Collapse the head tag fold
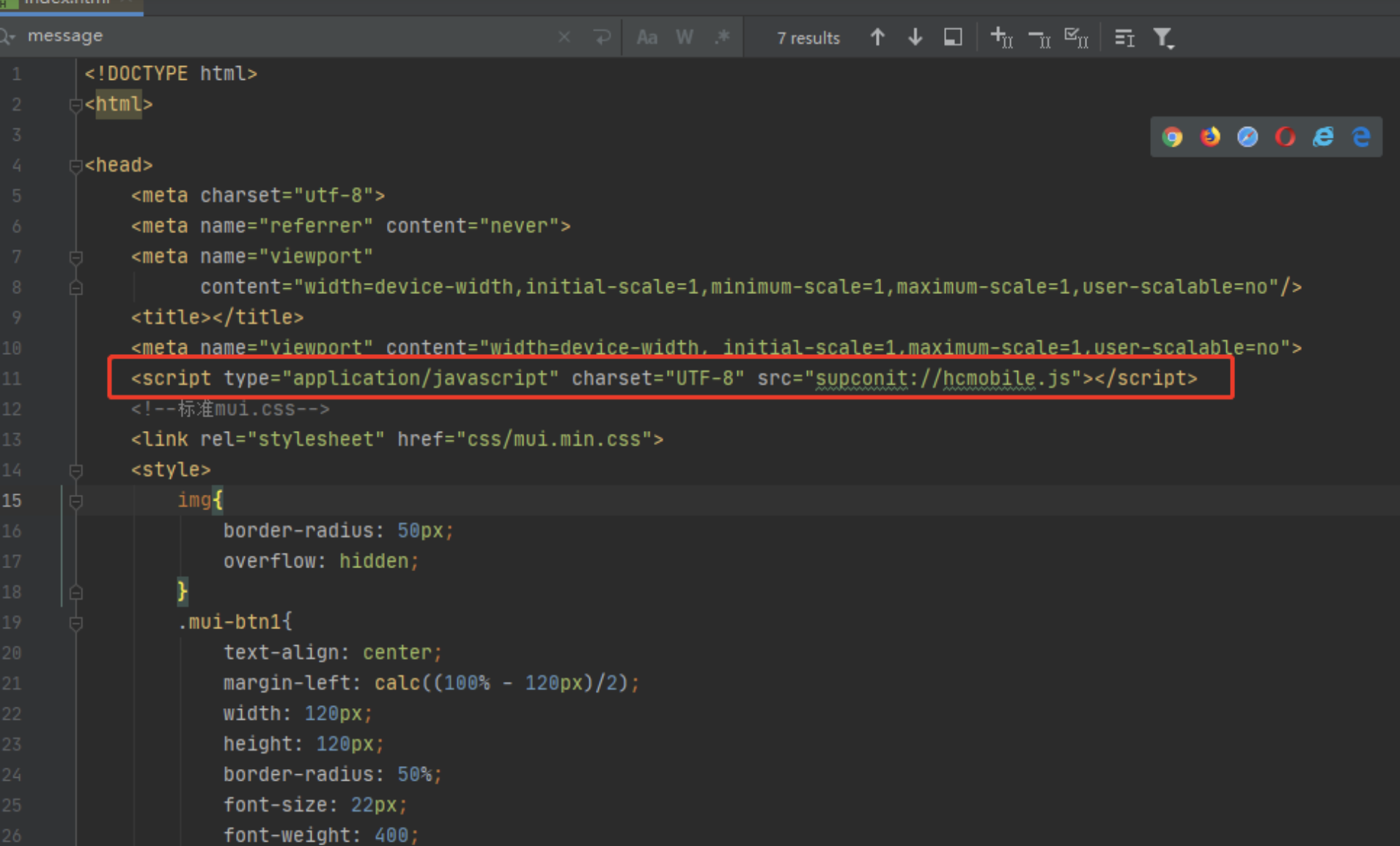 [75, 166]
